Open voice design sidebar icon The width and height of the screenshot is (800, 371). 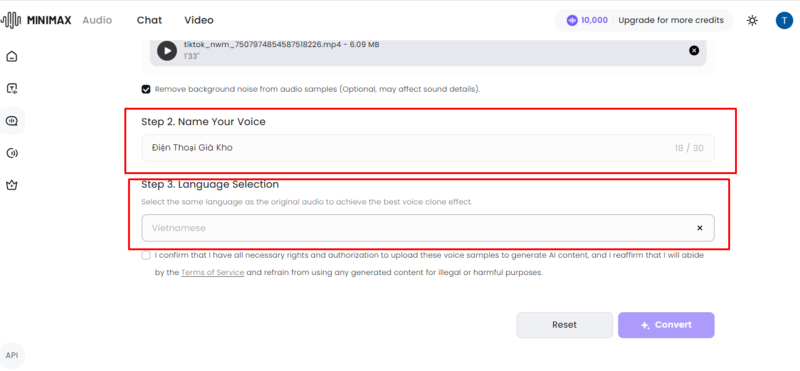tap(12, 153)
